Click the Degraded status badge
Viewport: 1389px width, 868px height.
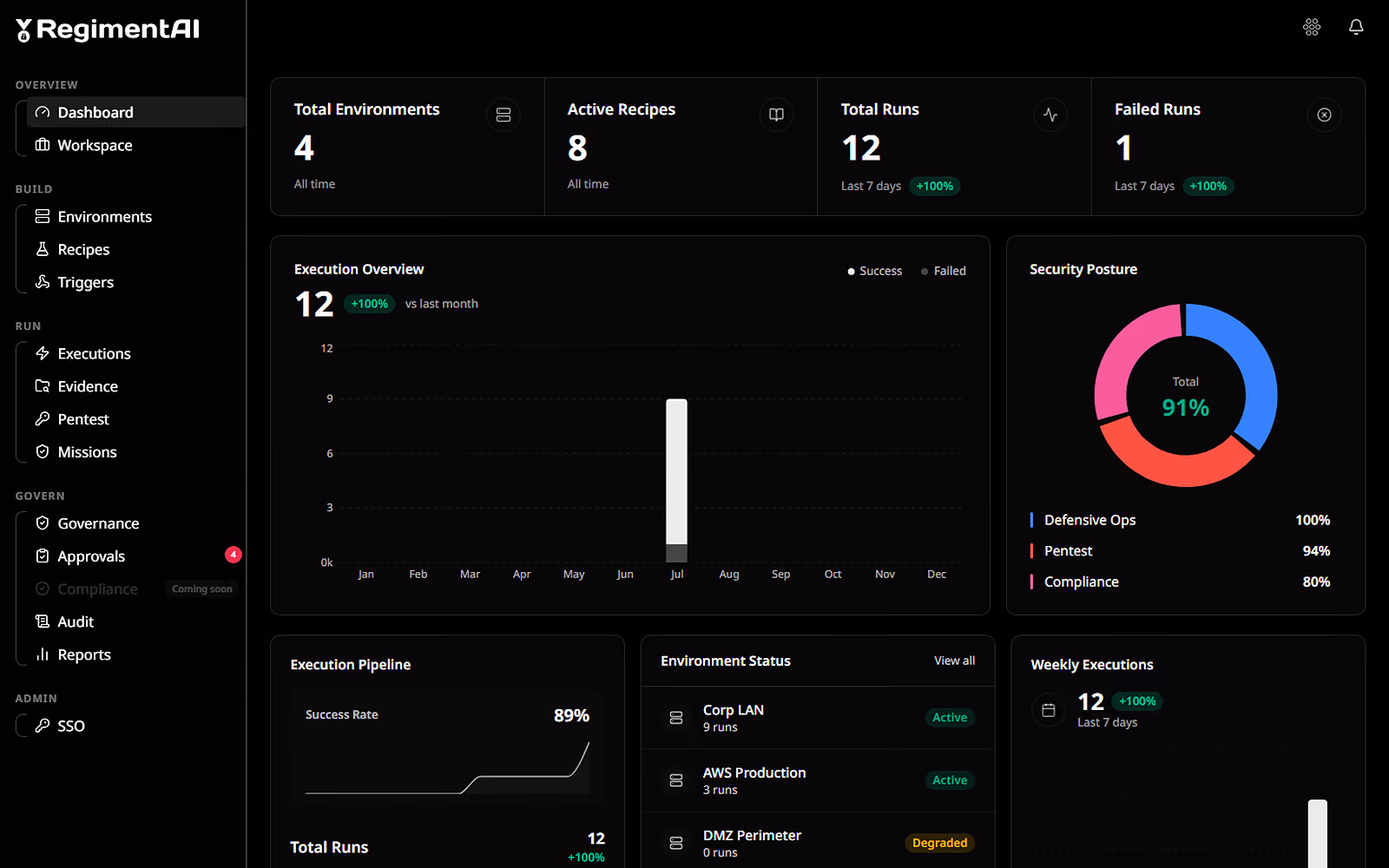point(939,843)
